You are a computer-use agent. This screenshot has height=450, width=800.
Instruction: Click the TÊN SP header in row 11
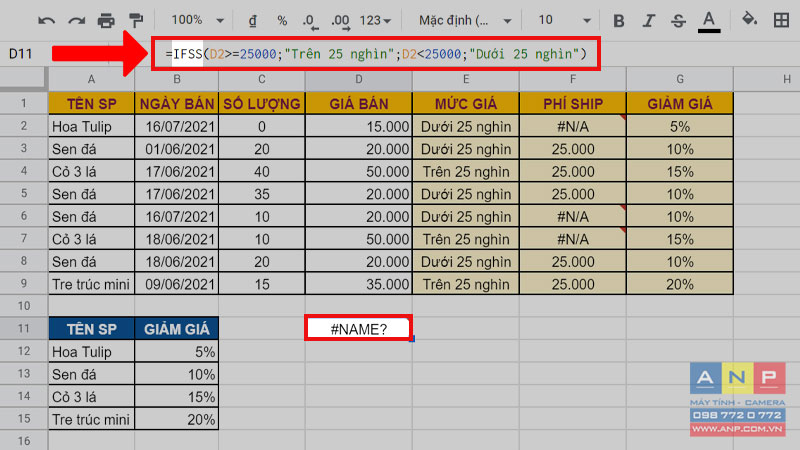click(x=91, y=329)
